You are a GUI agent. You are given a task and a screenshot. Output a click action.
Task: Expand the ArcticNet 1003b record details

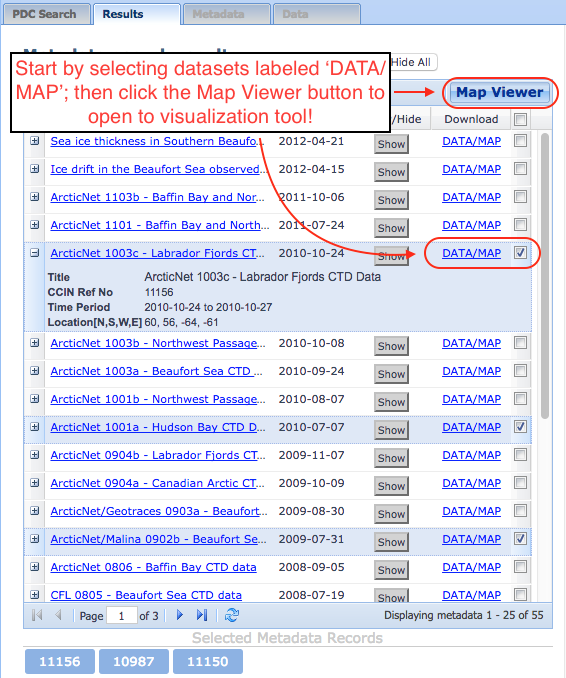(35, 343)
